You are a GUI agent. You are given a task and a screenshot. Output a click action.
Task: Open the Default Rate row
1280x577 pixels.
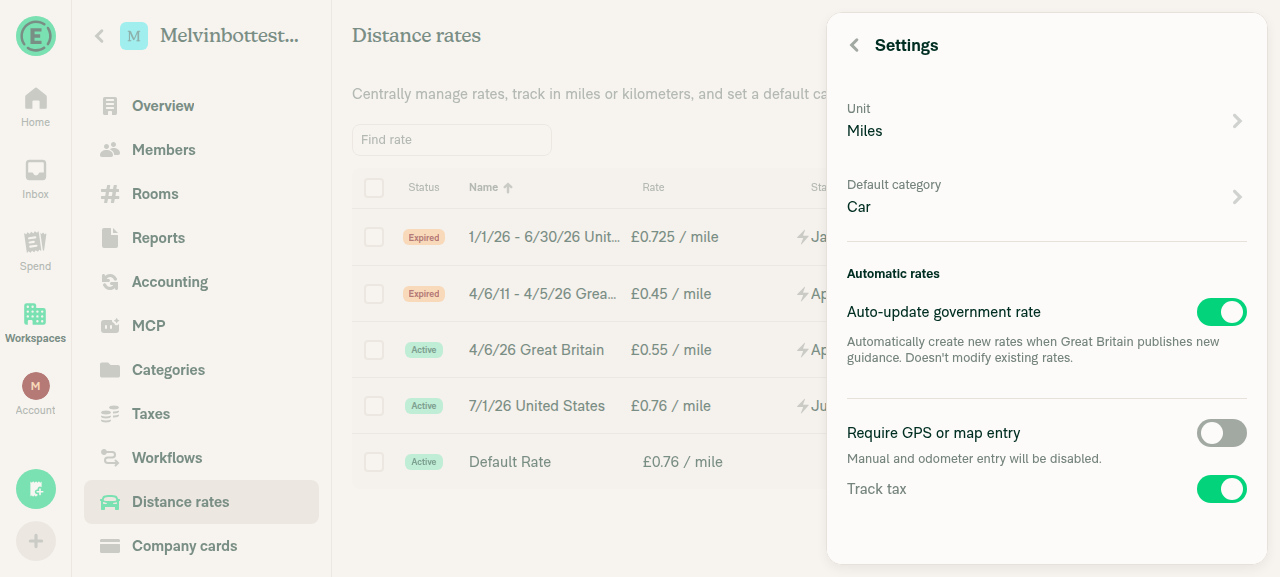590,462
